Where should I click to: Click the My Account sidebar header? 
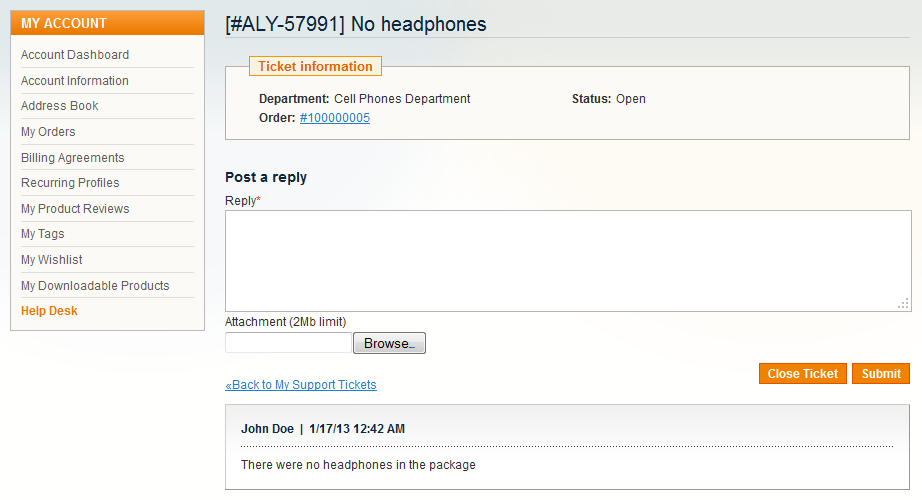pos(108,23)
